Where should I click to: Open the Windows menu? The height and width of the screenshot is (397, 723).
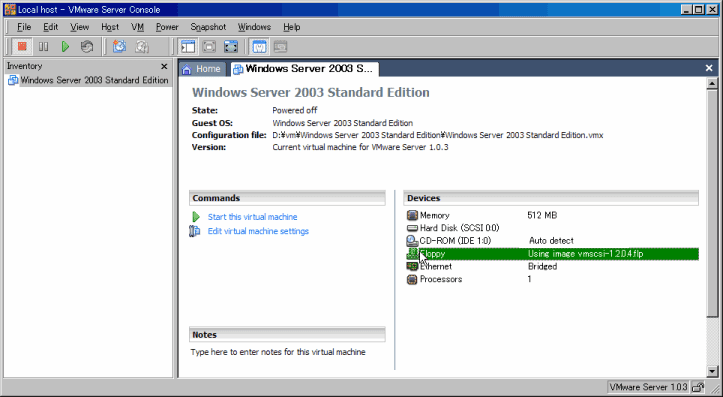(x=254, y=27)
